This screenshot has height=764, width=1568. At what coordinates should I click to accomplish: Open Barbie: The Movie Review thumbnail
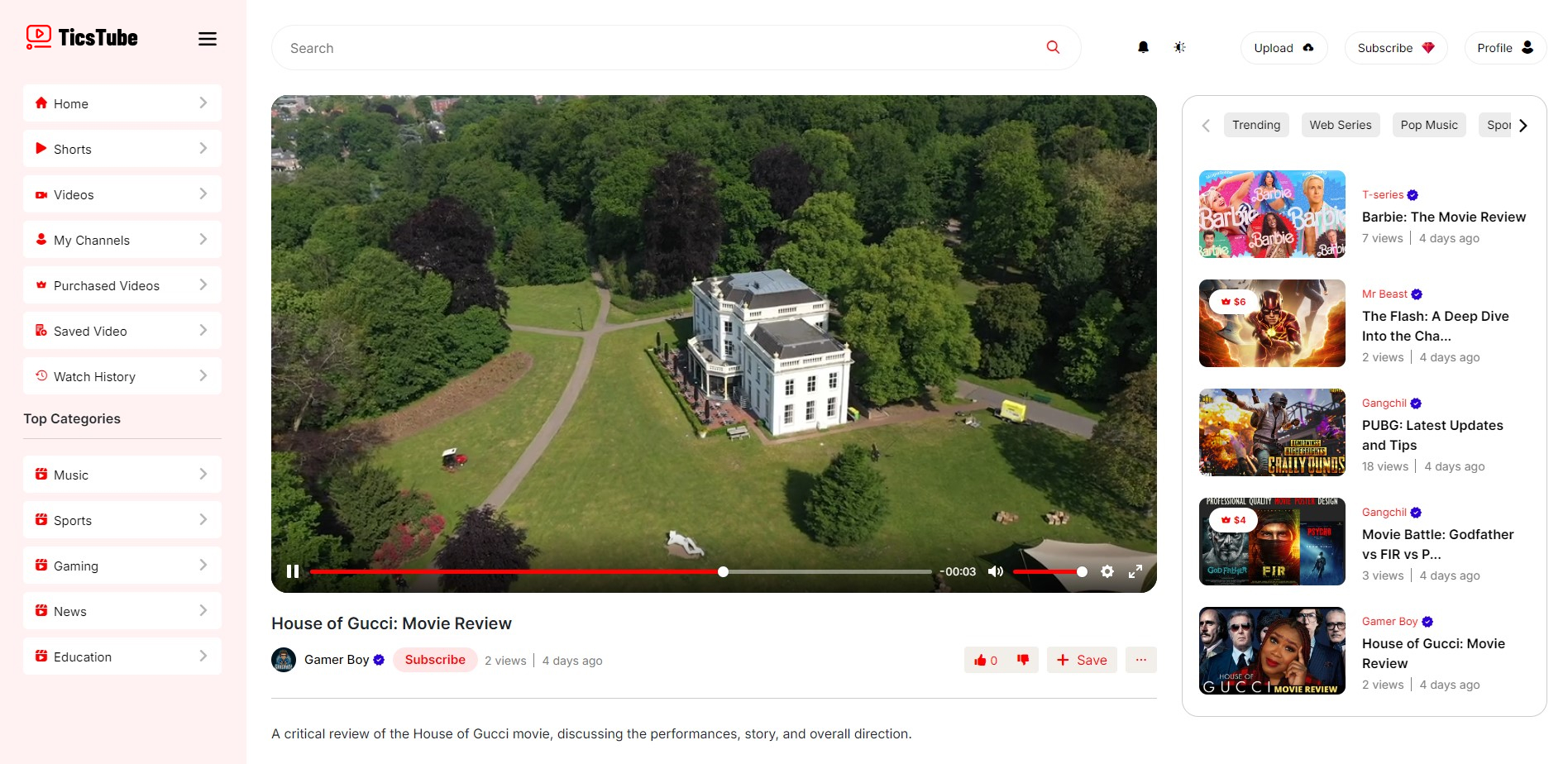(x=1272, y=214)
